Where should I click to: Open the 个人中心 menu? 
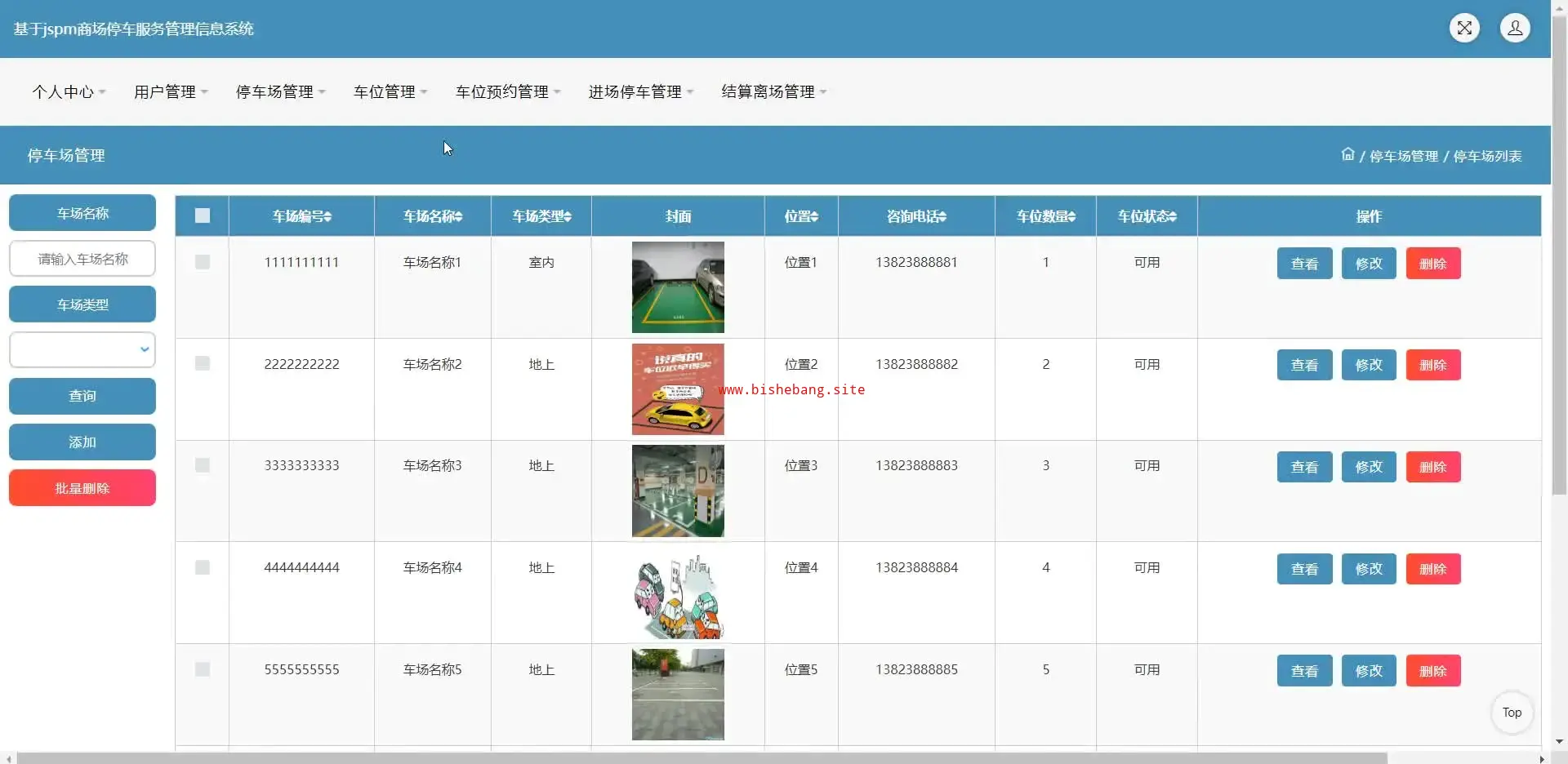point(69,92)
